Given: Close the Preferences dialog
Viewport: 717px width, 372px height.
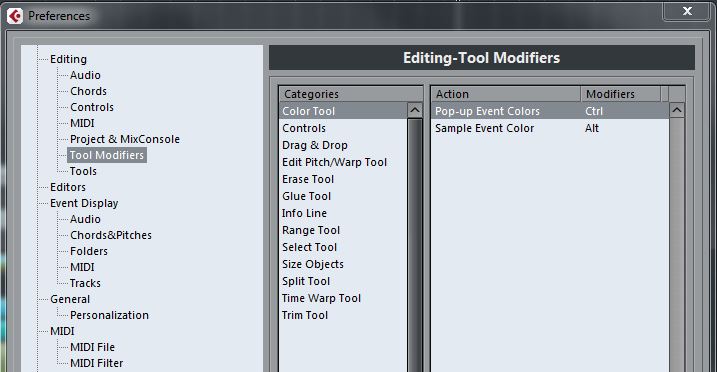Looking at the screenshot, I should coord(687,11).
